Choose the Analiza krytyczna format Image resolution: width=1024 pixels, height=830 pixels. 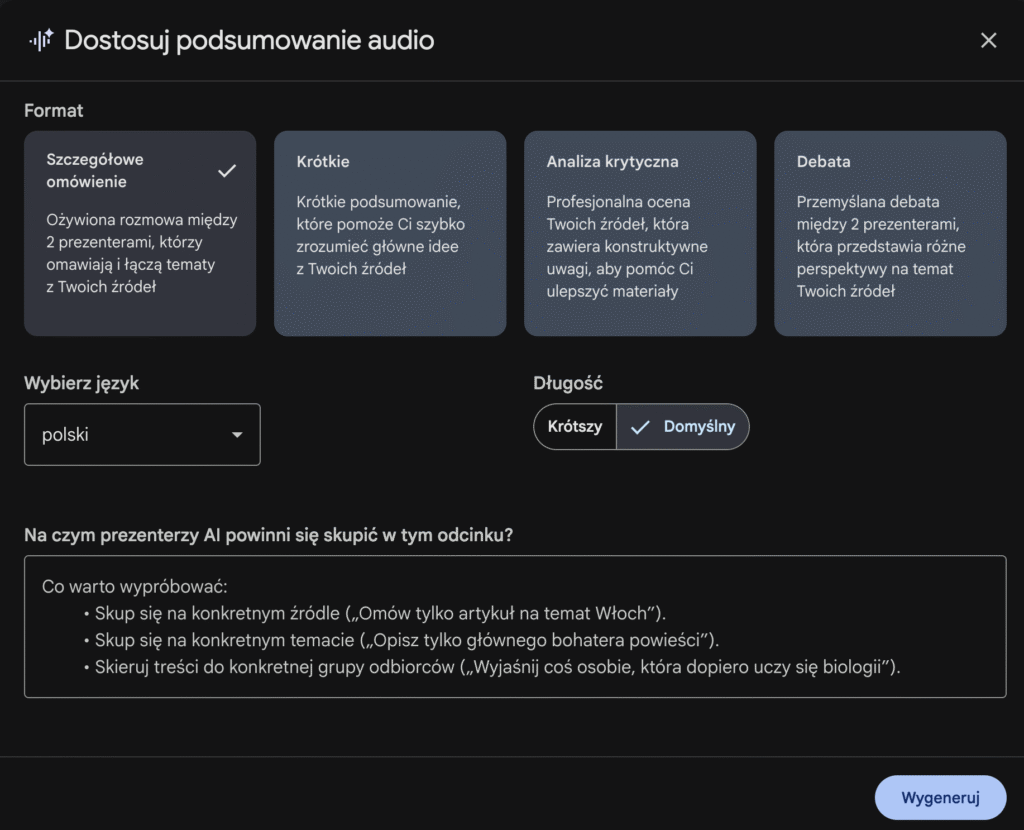640,233
